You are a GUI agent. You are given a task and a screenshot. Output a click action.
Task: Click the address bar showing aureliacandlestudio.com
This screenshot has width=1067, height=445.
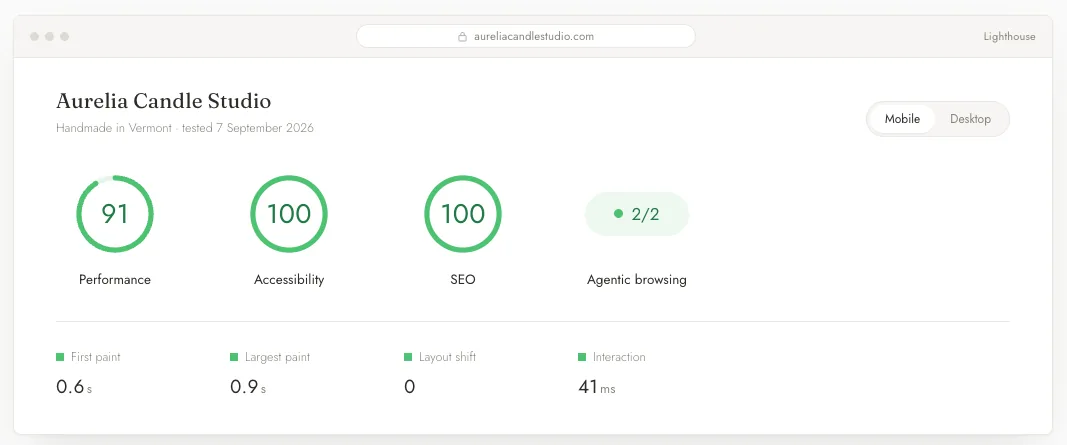pos(525,36)
